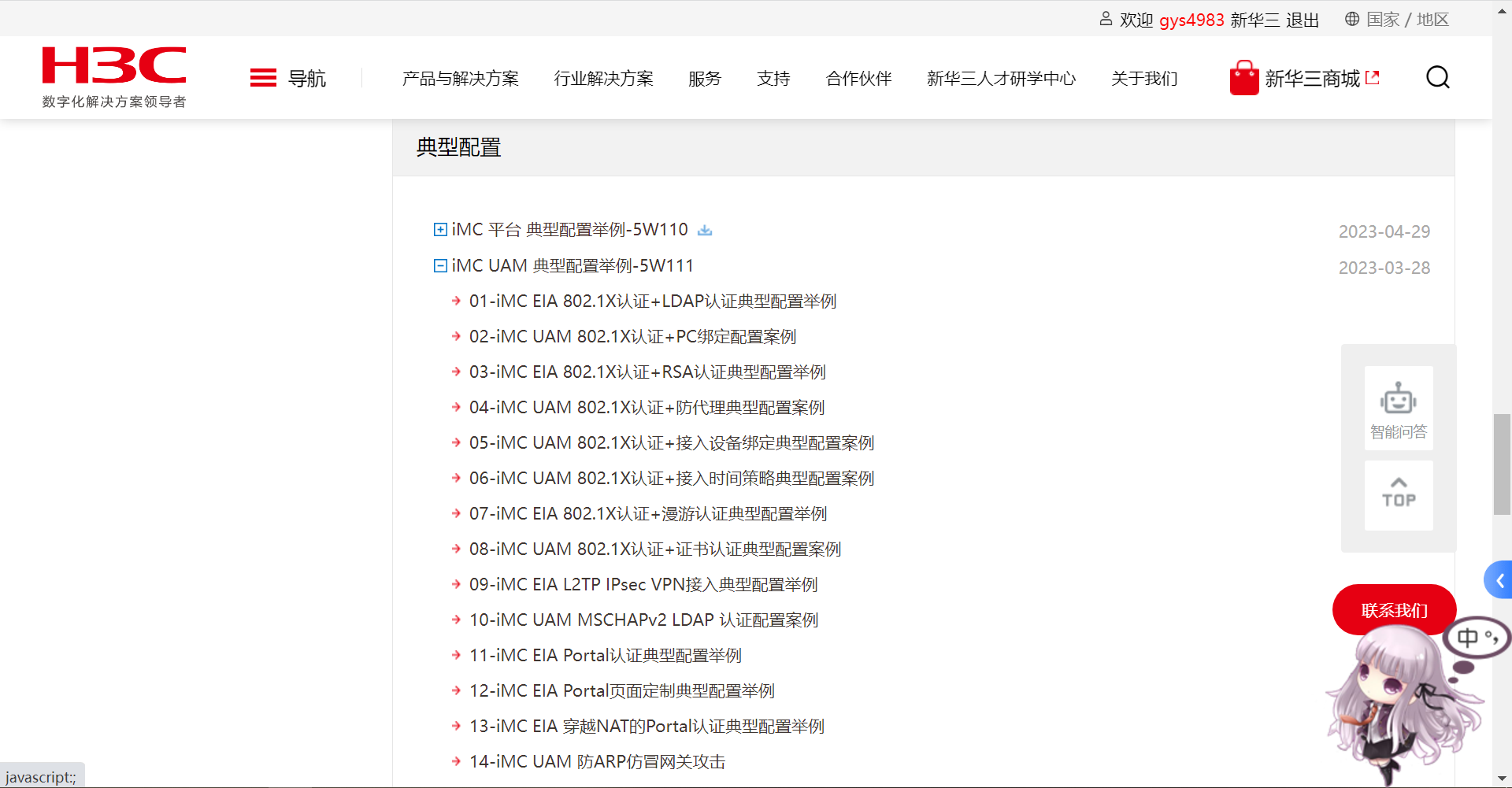Open 04-iMC UAM 802.1X认证+防代理 example
The image size is (1512, 788).
click(647, 408)
